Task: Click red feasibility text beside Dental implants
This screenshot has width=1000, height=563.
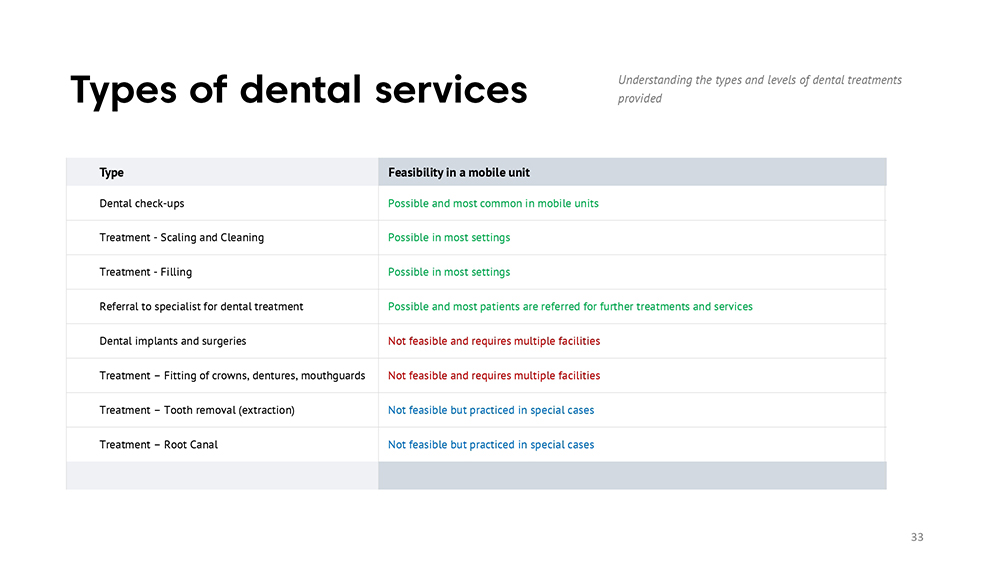Action: point(494,341)
